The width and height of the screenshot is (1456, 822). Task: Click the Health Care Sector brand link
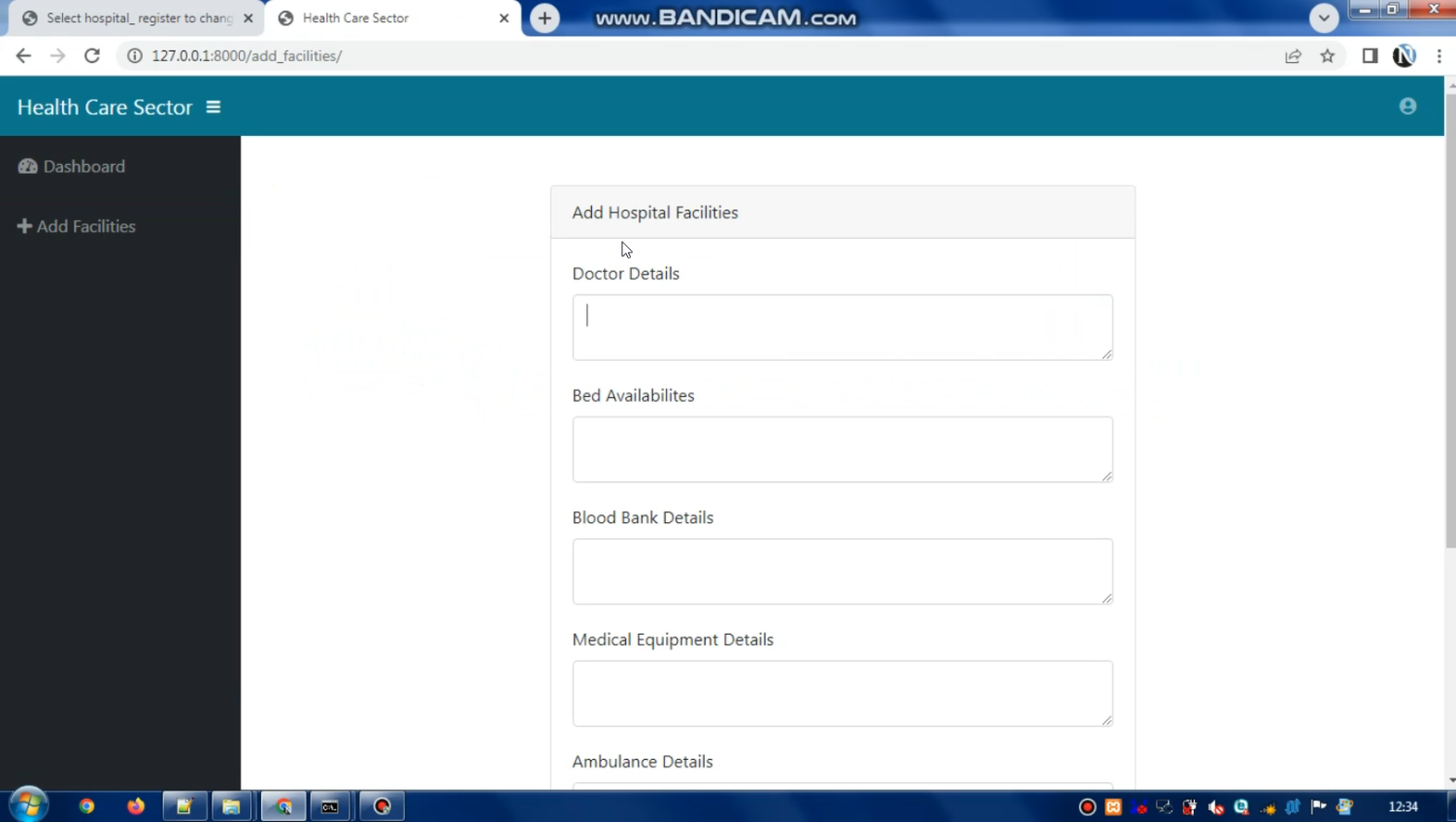105,107
